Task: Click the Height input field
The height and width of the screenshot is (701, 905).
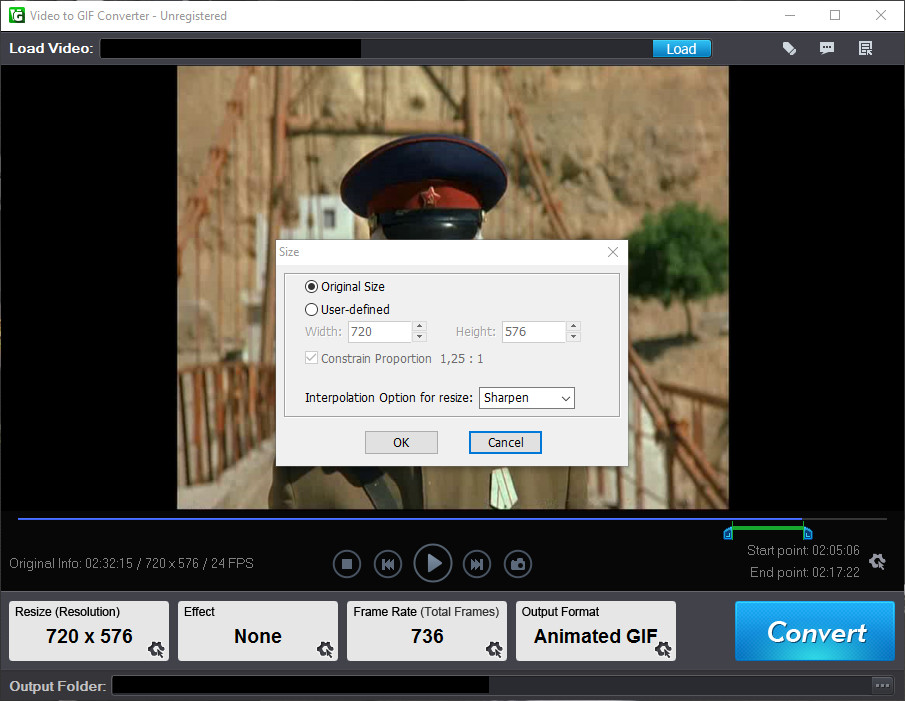Action: coord(533,332)
